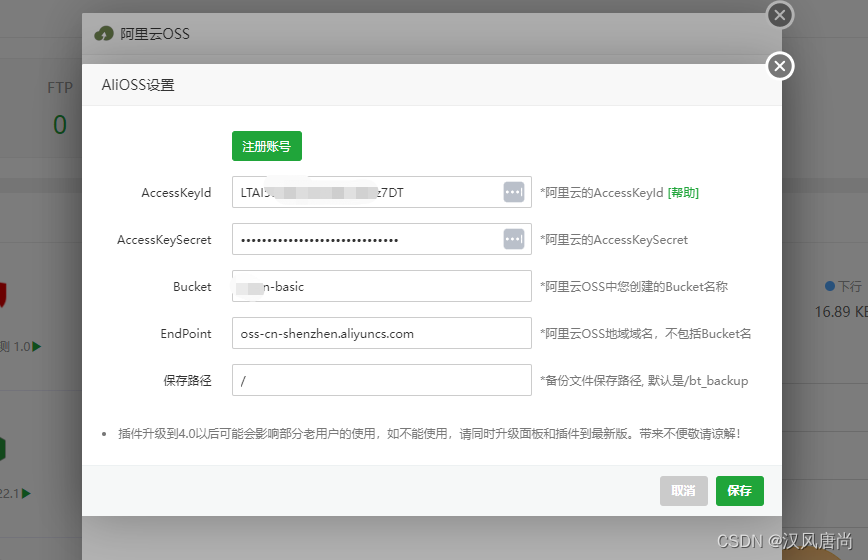Click the EndPoint input field
868x560 pixels.
(381, 333)
